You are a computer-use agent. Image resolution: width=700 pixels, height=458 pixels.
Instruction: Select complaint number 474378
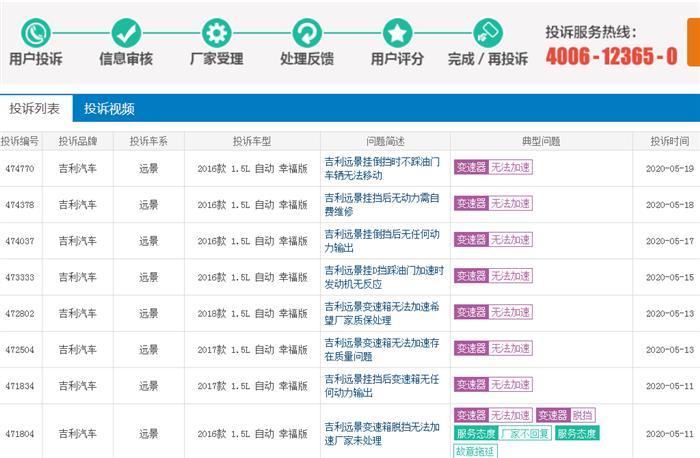pos(20,205)
